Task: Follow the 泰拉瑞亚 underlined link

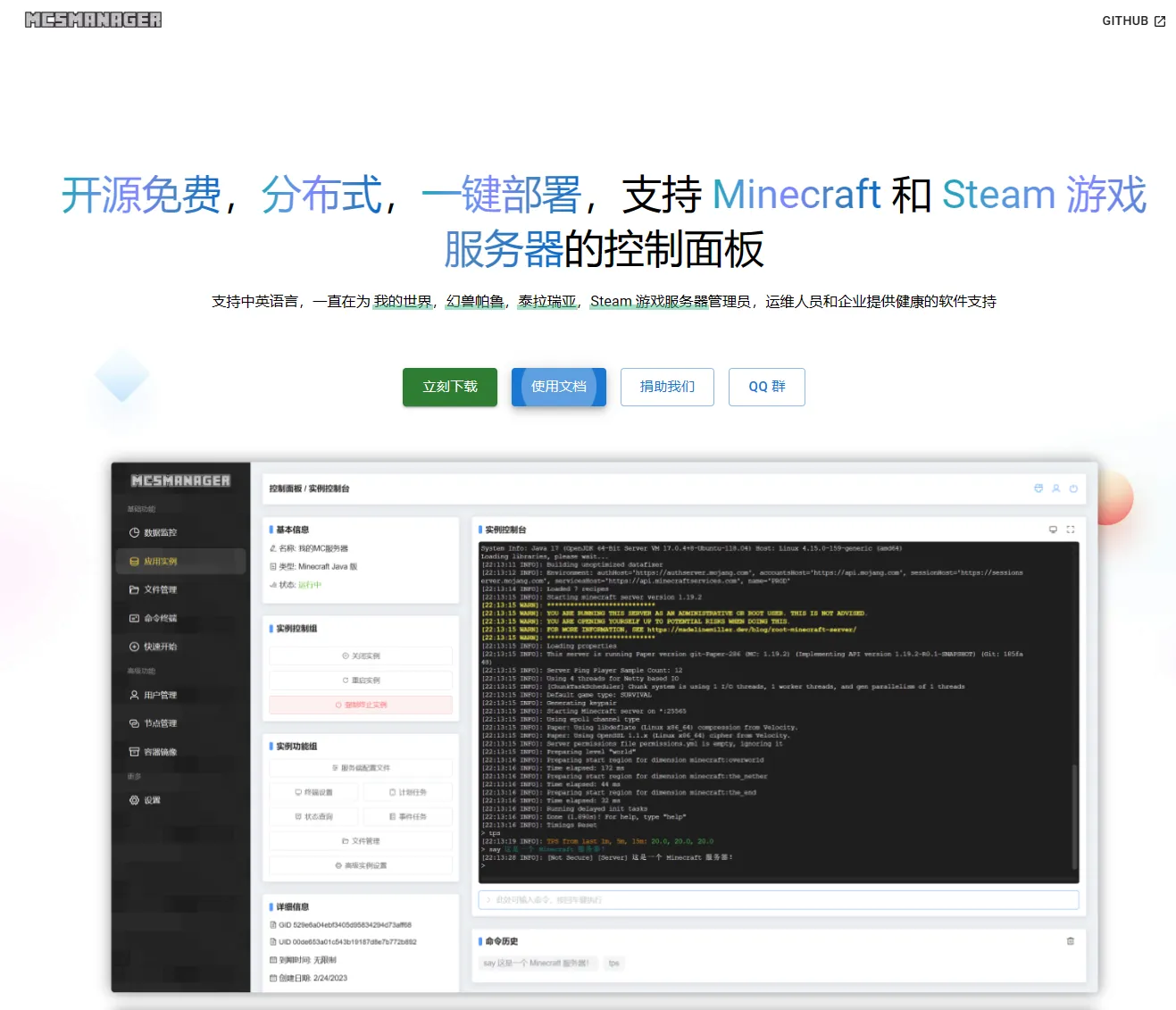Action: tap(547, 302)
